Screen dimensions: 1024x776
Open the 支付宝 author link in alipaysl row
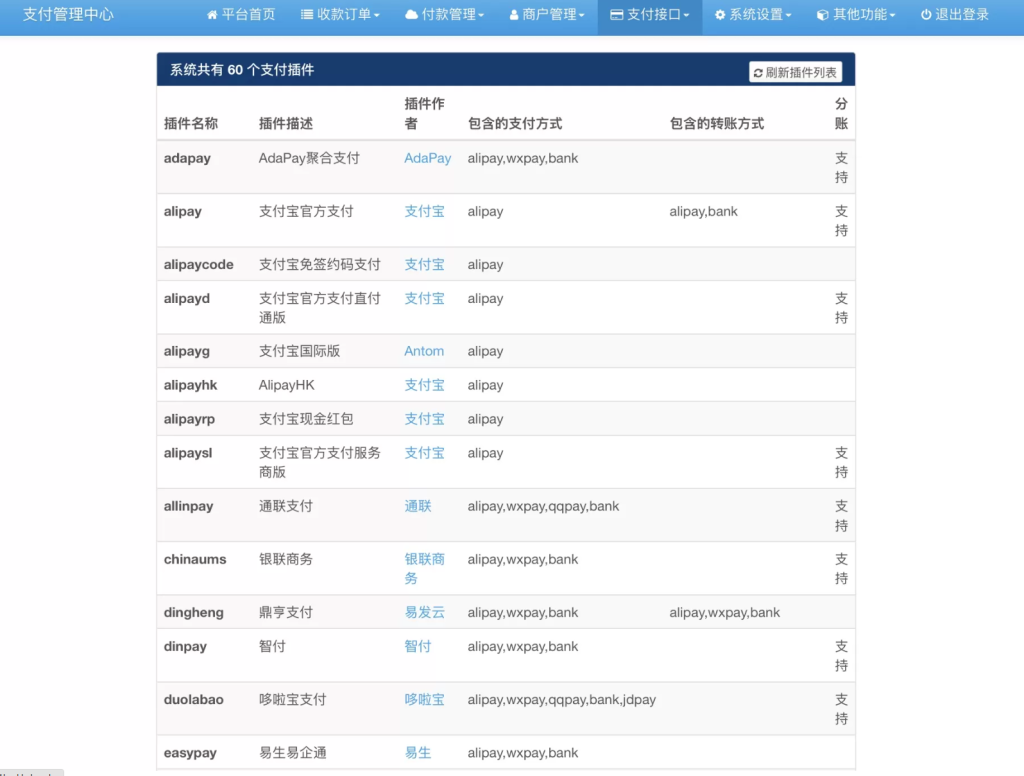(x=424, y=453)
